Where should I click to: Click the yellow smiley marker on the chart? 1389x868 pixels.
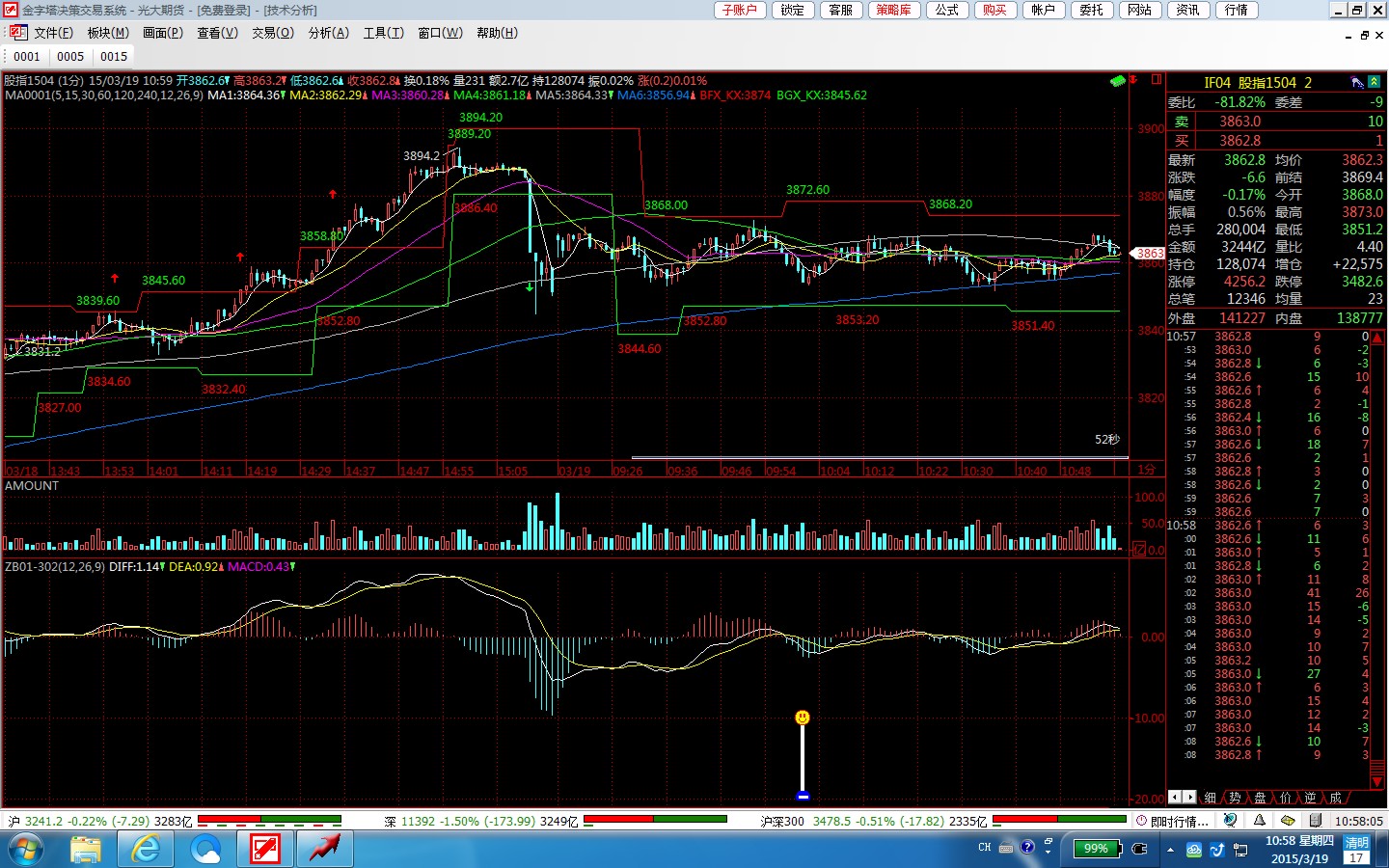click(803, 718)
